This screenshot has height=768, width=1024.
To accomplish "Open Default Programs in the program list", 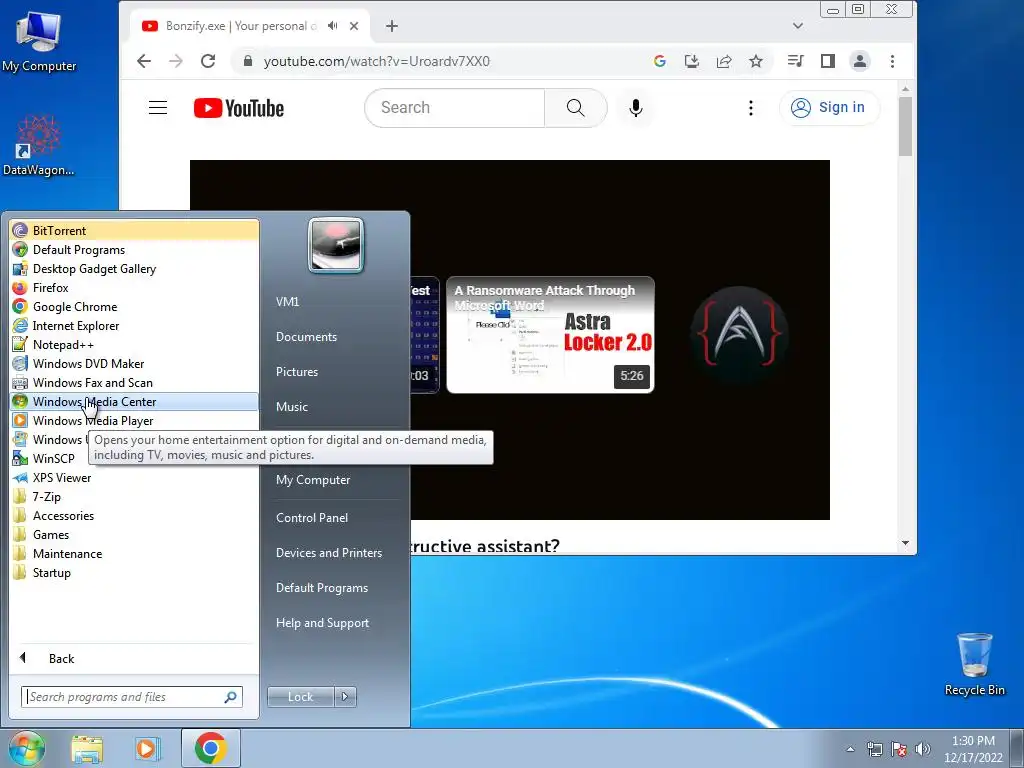I will [x=134, y=250].
